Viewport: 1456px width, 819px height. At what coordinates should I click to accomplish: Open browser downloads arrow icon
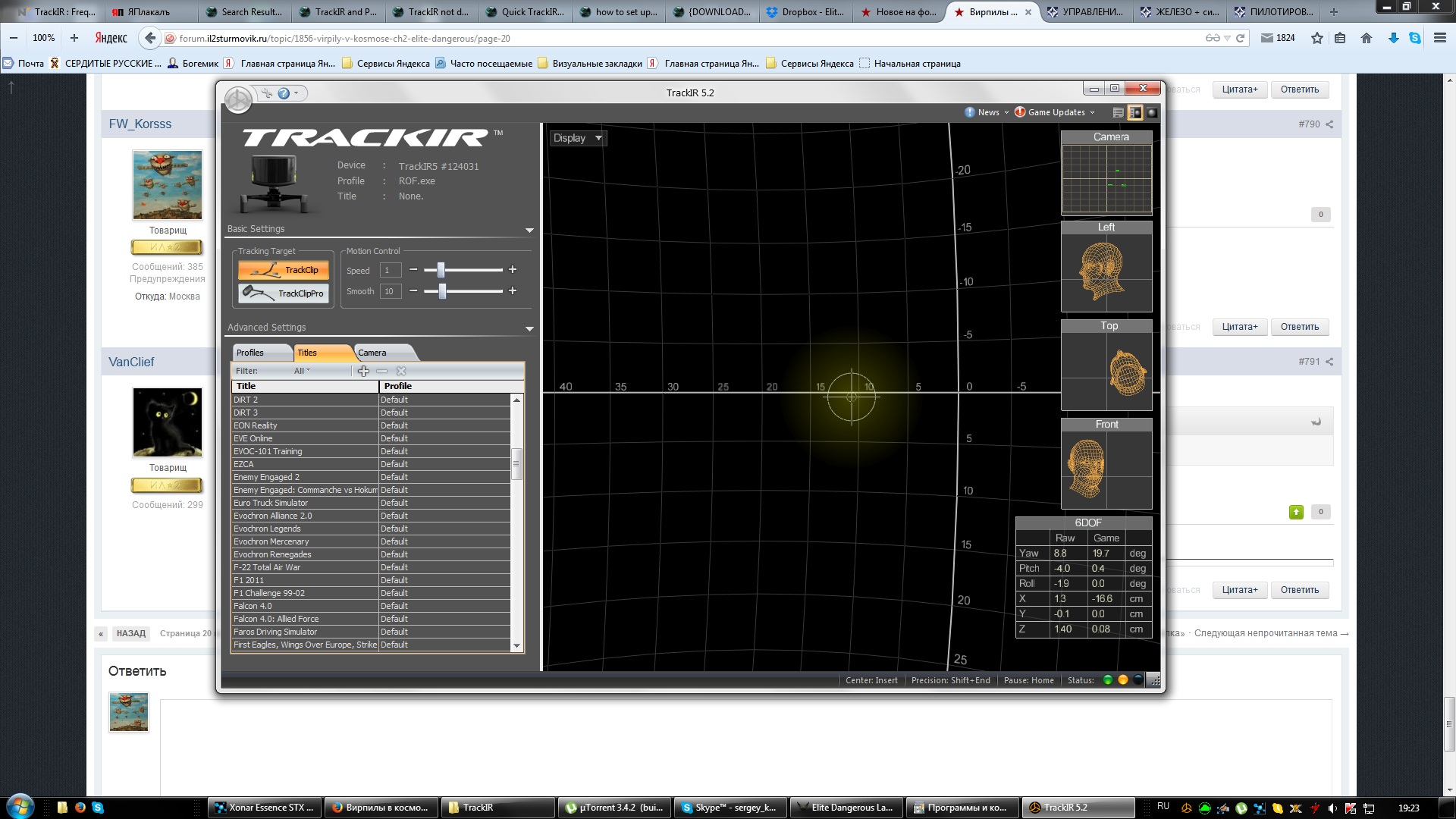click(x=1393, y=38)
